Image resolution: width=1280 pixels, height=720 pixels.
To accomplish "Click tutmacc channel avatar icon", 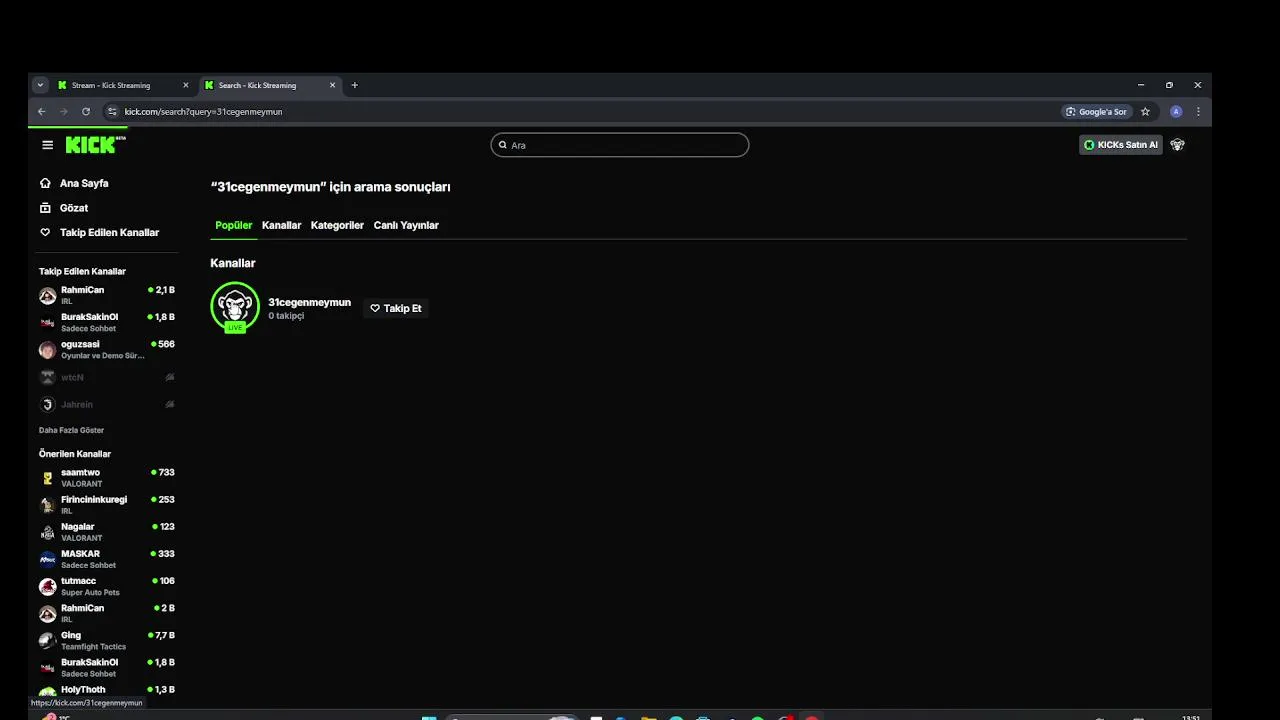I will [47, 587].
